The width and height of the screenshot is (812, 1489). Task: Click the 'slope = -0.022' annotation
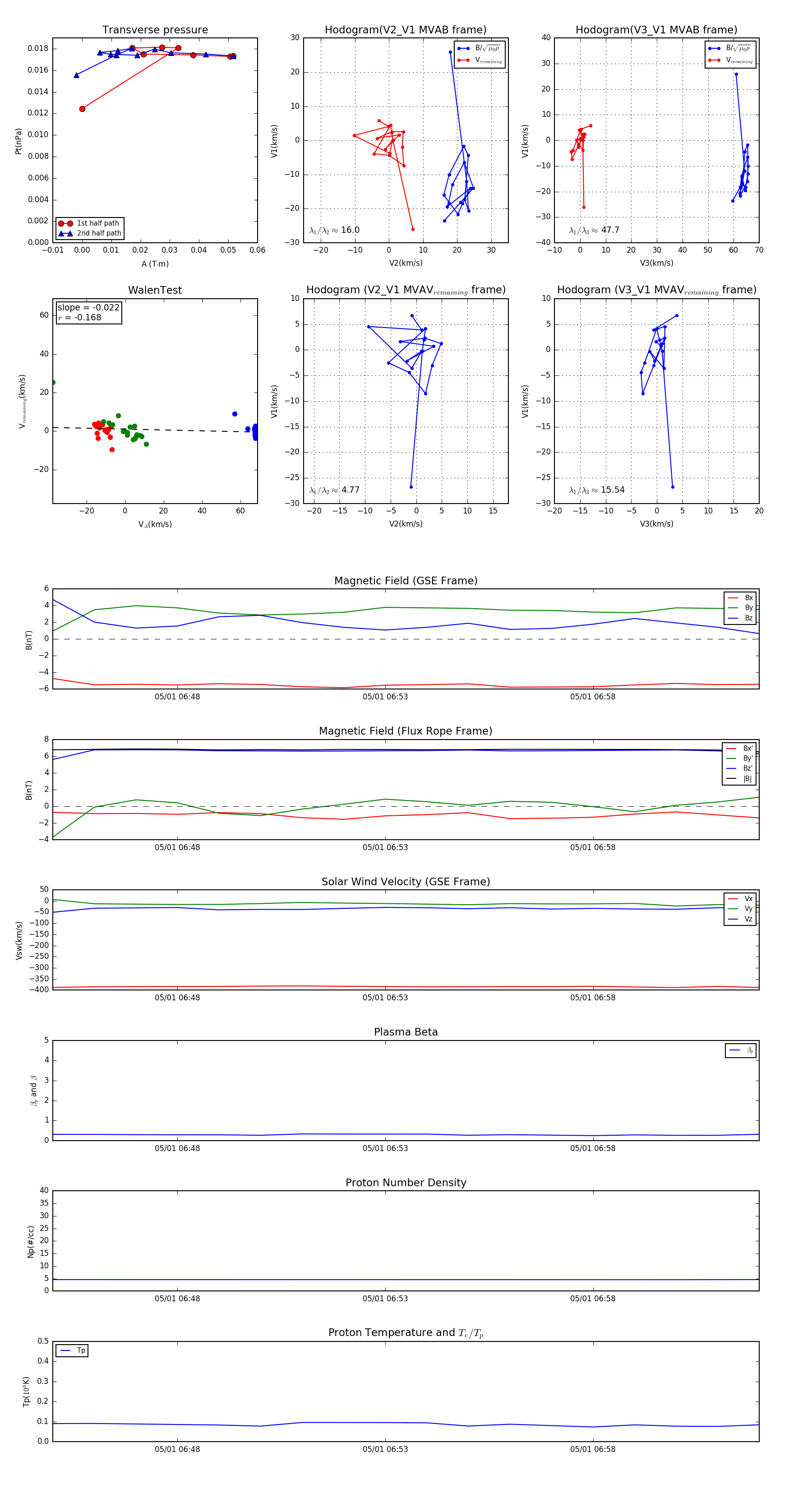point(88,308)
